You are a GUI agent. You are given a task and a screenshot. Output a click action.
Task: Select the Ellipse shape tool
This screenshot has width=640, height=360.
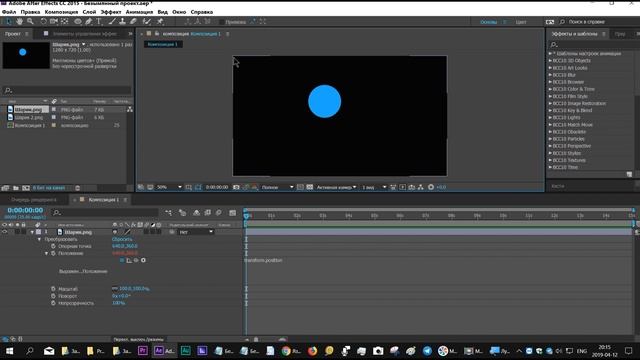(78, 21)
